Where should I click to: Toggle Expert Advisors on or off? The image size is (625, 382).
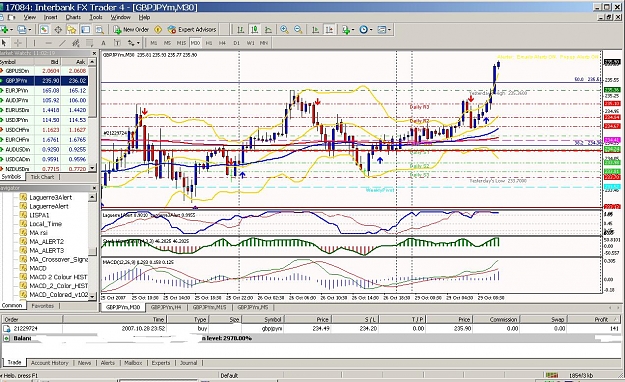point(192,30)
